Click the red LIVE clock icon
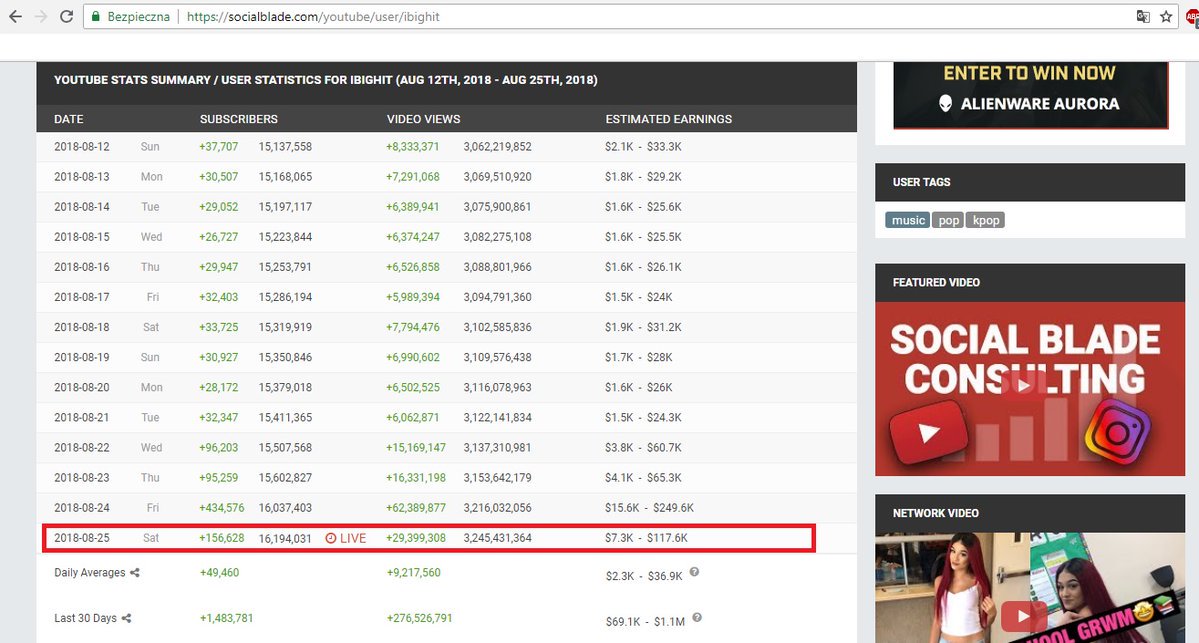 click(330, 538)
